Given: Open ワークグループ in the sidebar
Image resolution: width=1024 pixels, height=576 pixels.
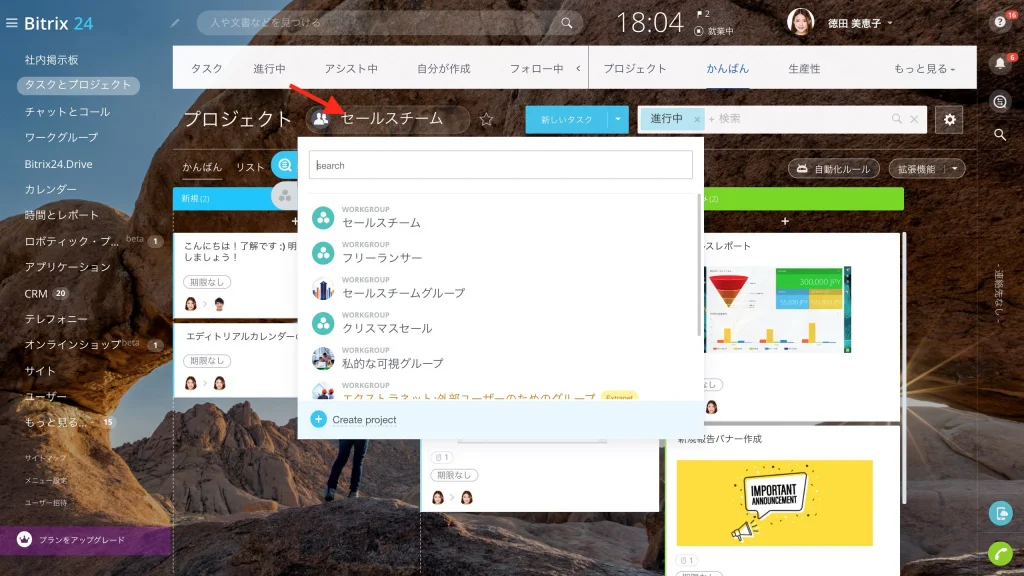Looking at the screenshot, I should (61, 137).
